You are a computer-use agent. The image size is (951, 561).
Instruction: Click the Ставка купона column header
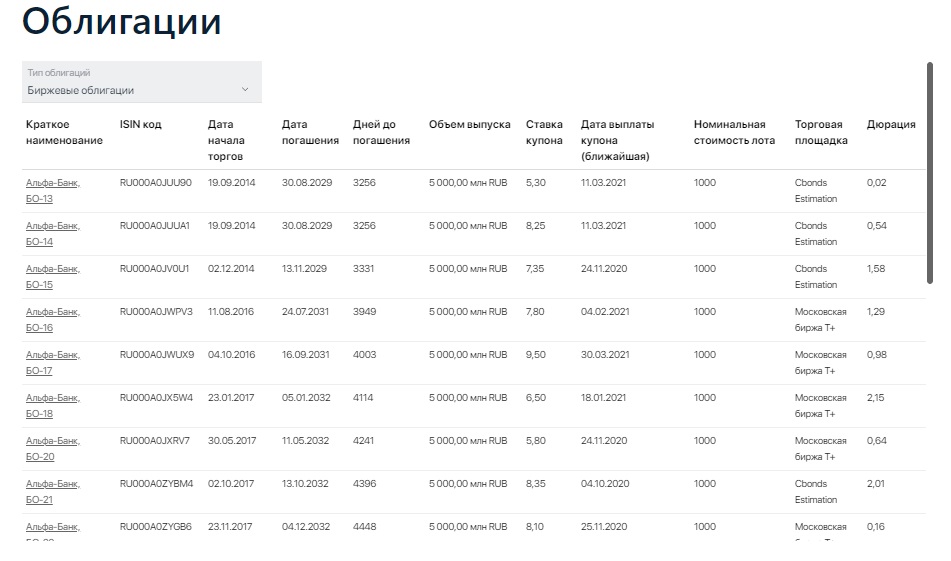tap(545, 133)
